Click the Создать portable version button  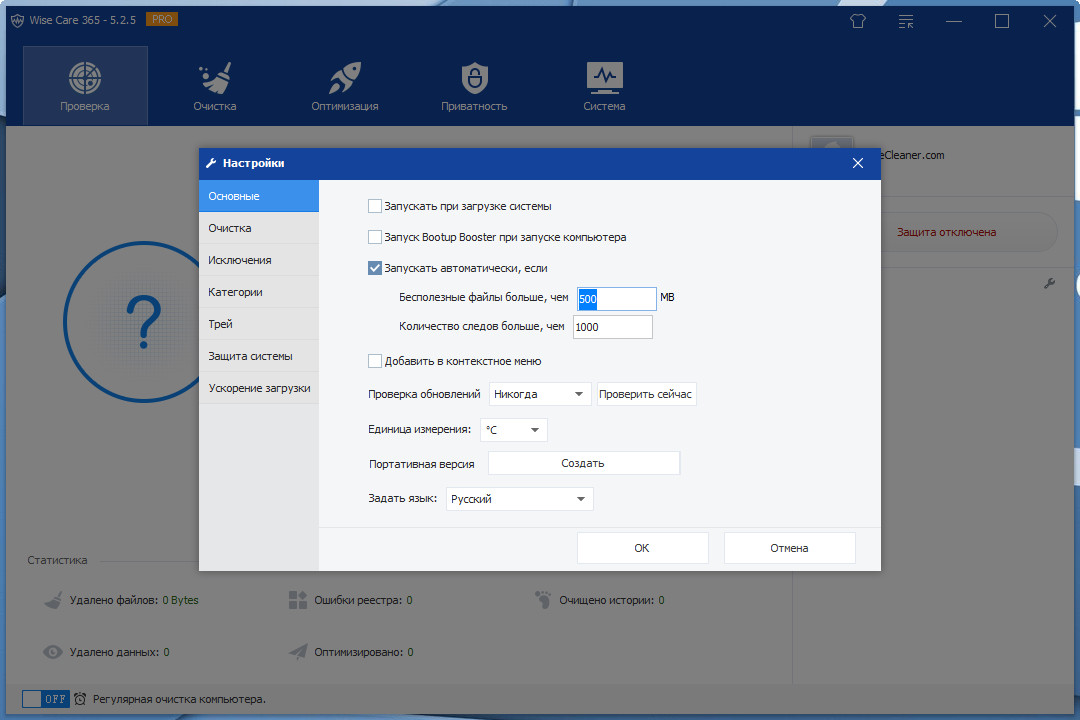point(583,463)
